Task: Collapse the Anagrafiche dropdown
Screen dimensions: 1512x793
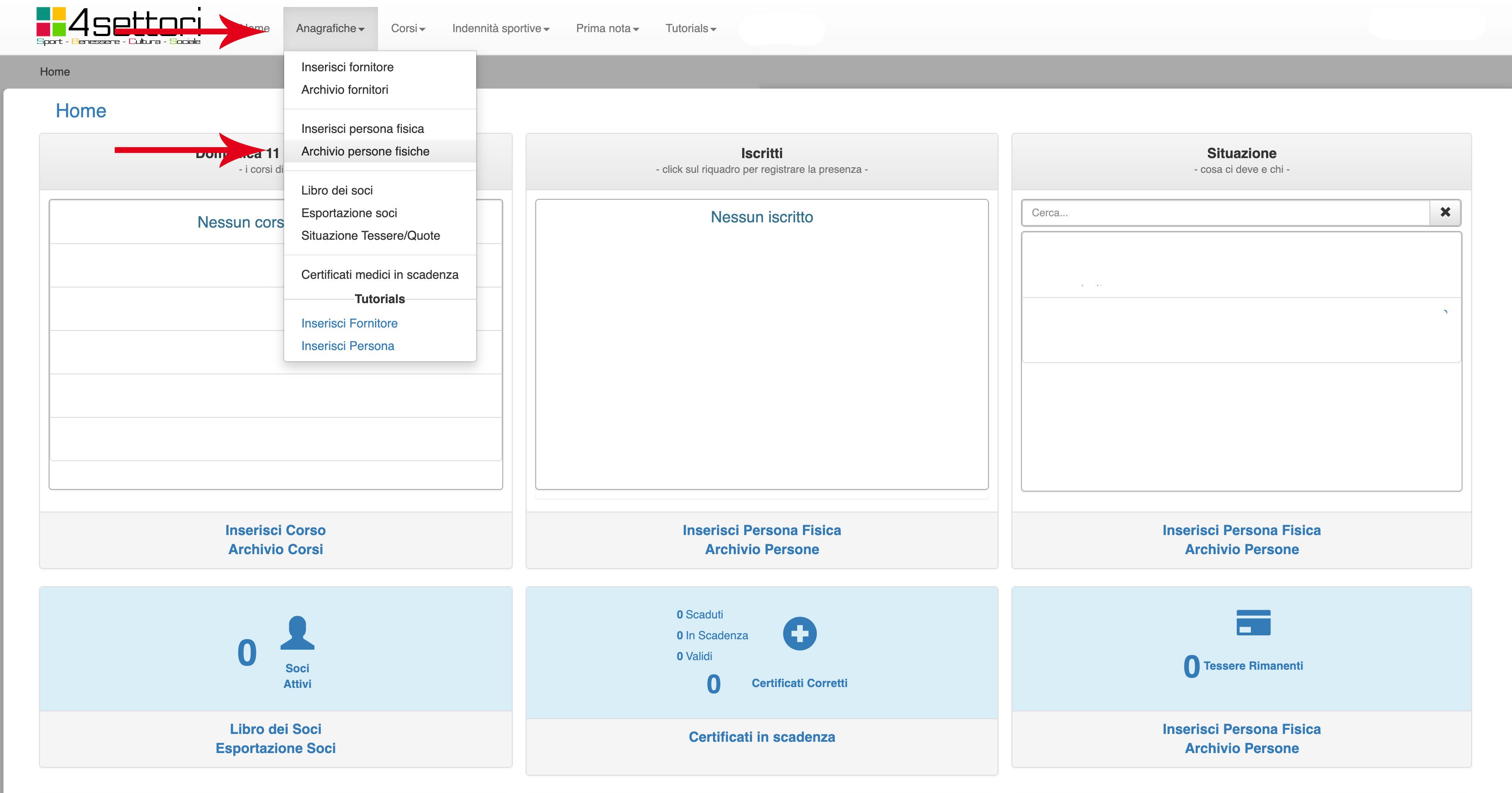Action: click(330, 28)
